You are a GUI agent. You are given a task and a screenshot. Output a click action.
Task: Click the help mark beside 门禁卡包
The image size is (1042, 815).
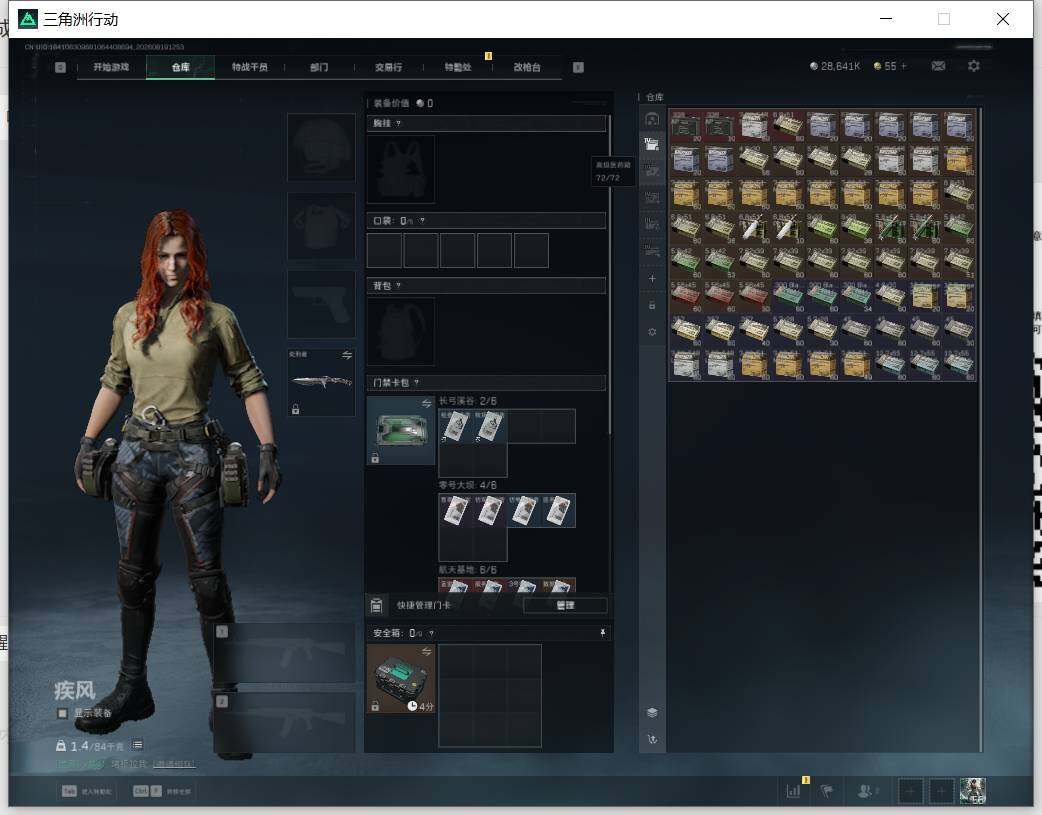(x=417, y=382)
